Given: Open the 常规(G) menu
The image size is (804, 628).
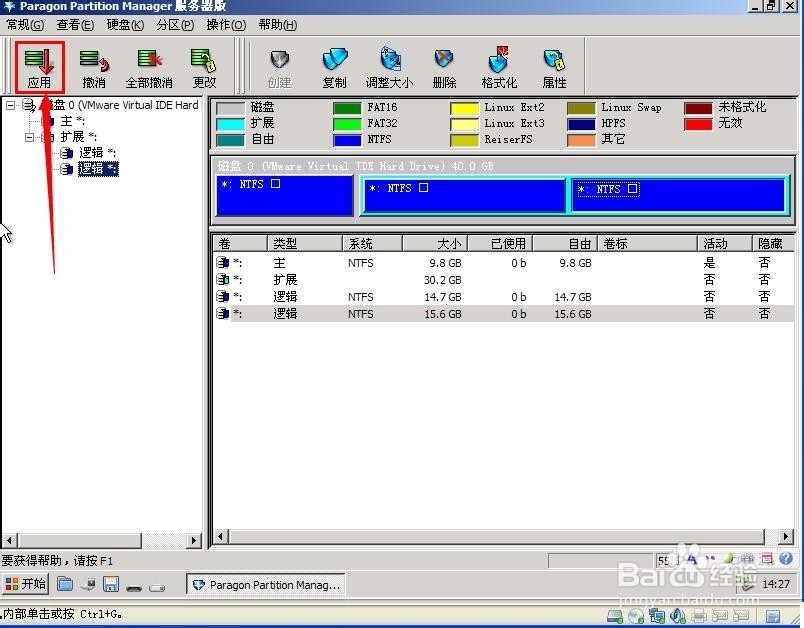Looking at the screenshot, I should (25, 25).
